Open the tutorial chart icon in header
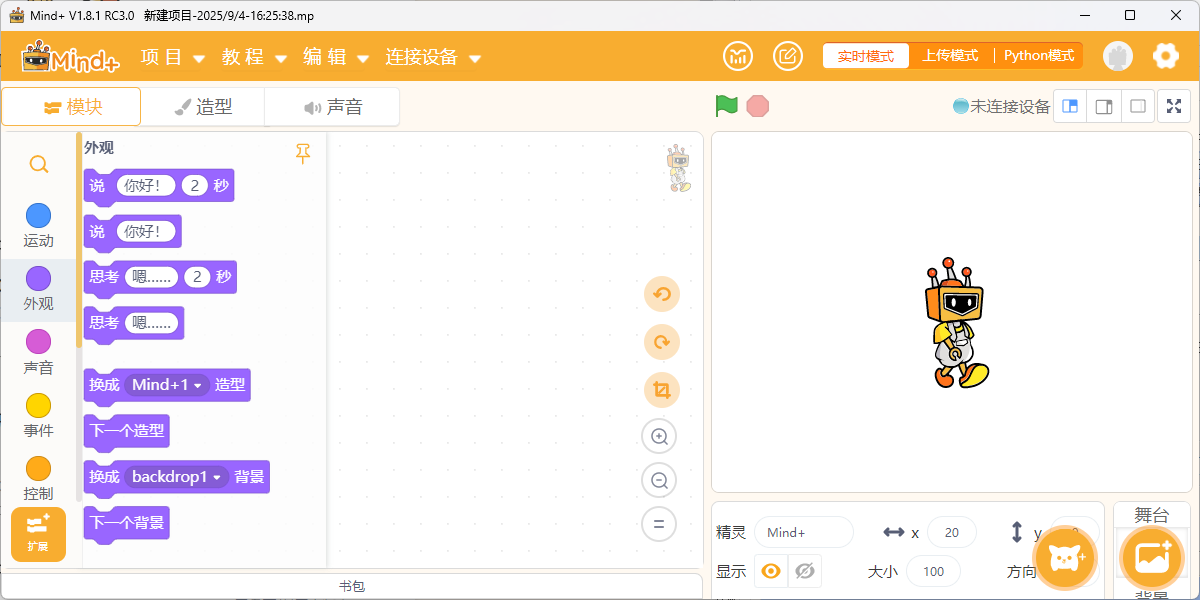Viewport: 1200px width, 600px height. point(739,56)
